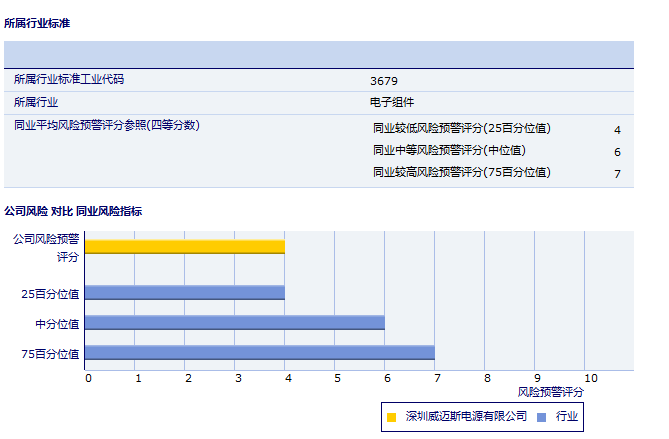This screenshot has width=669, height=439.
Task: Select 同业中等风险预警评分(中位值) text
Action: (x=449, y=151)
